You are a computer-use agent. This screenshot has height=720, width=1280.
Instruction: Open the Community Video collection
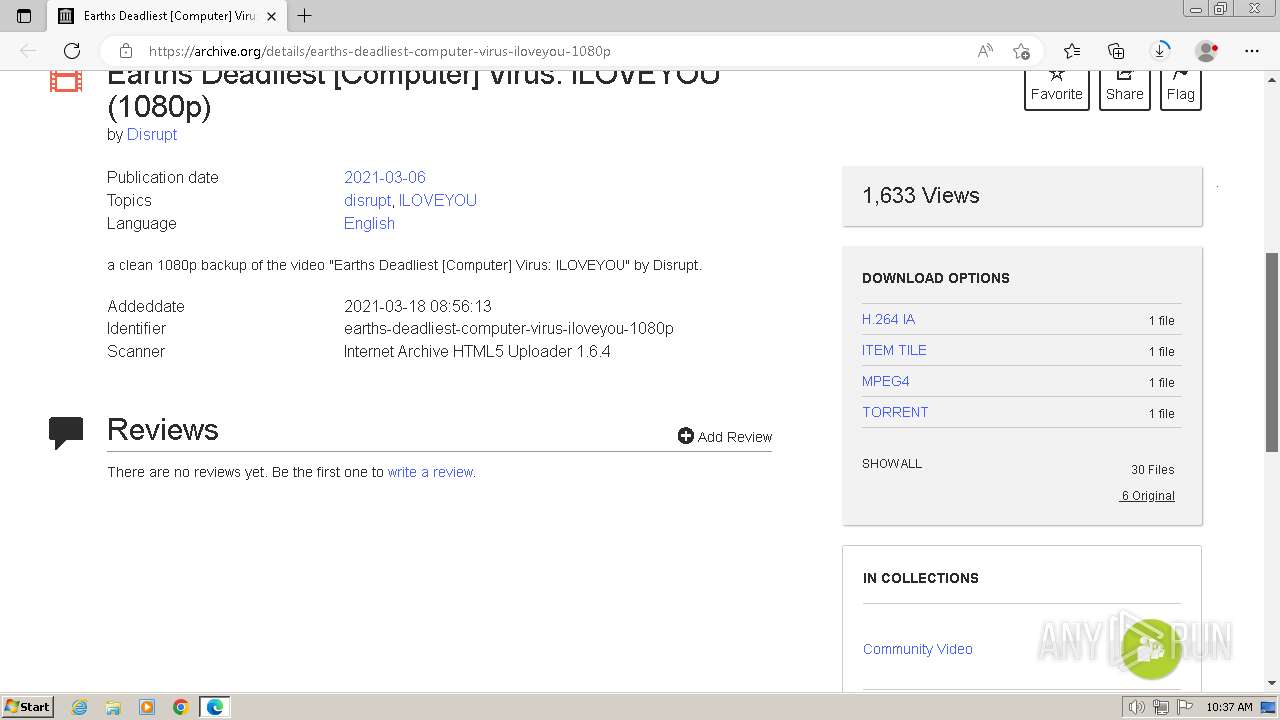click(918, 649)
